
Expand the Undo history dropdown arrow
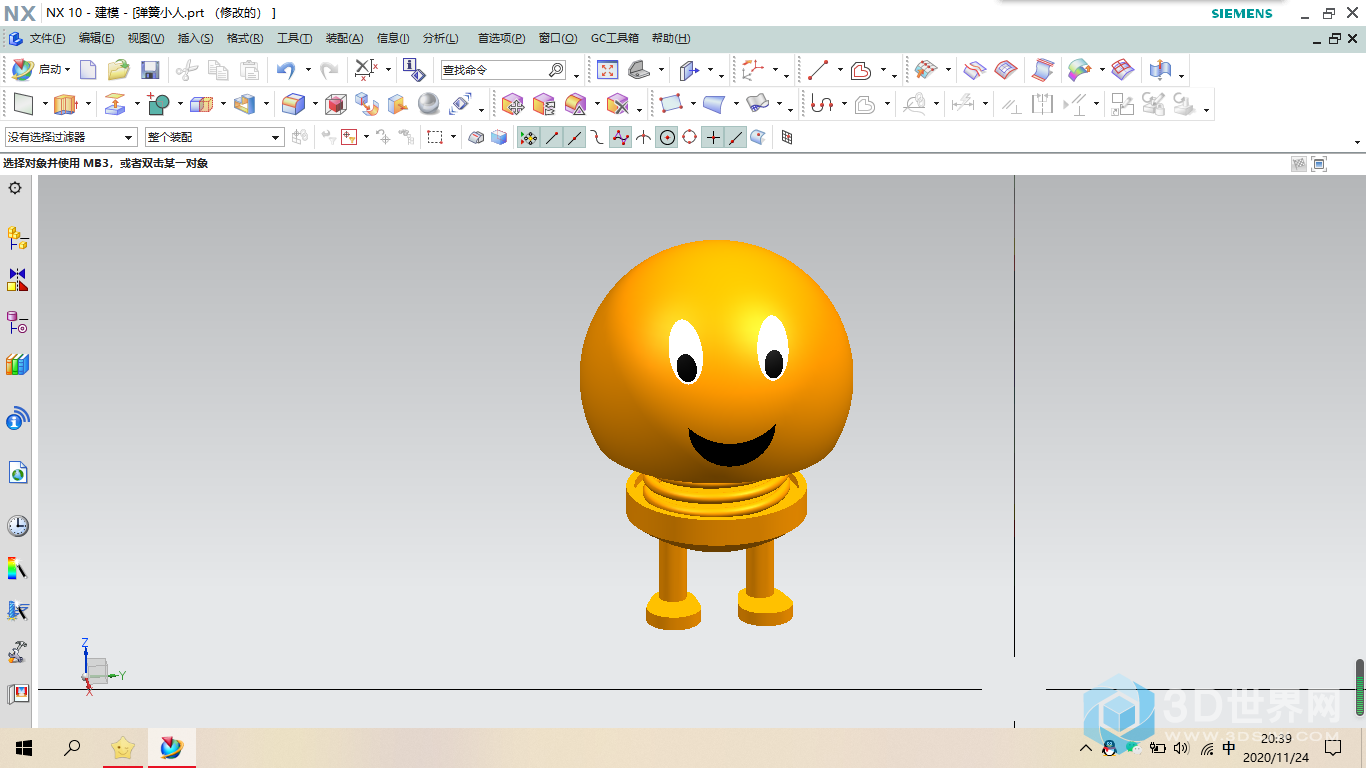308,70
